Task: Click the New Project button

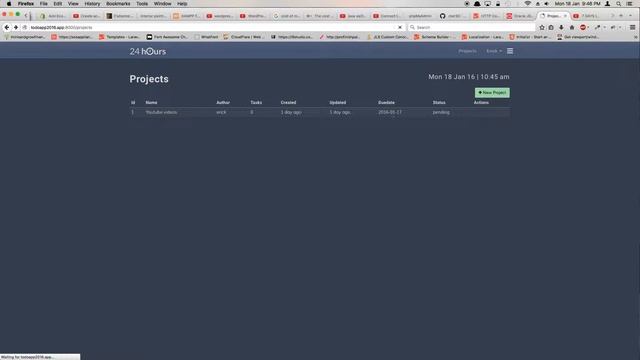Action: (492, 93)
